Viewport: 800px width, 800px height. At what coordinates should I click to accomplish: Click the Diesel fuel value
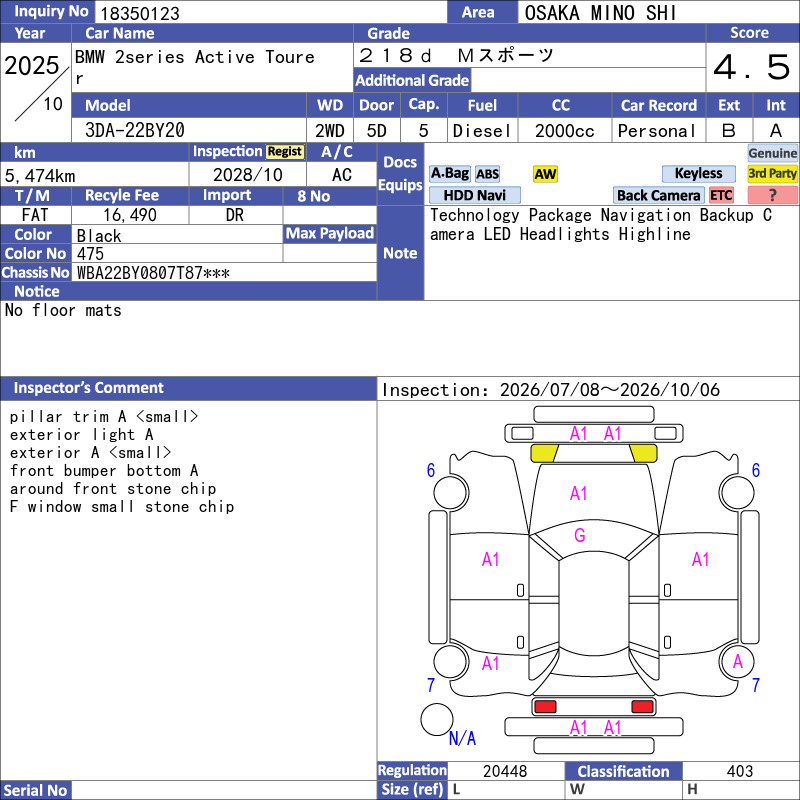[482, 131]
